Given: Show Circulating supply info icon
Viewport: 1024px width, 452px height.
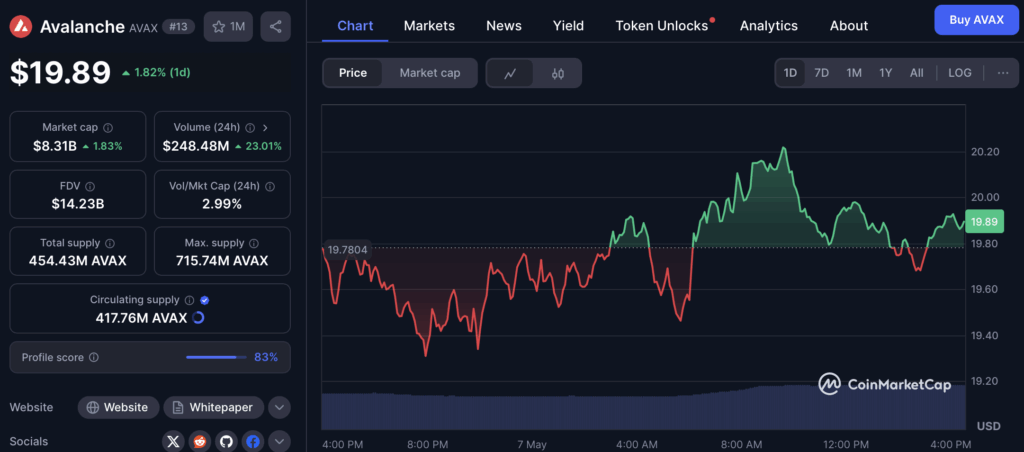Looking at the screenshot, I should [189, 300].
